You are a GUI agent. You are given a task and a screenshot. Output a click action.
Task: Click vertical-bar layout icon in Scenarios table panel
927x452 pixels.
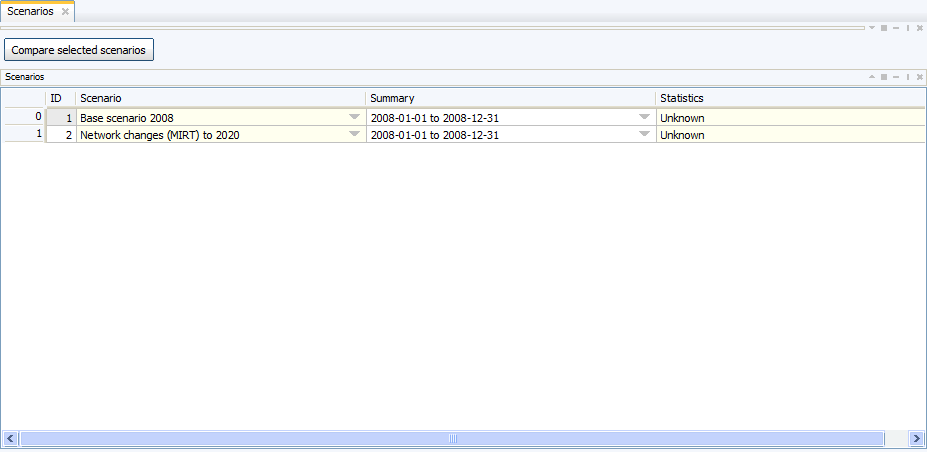pyautogui.click(x=908, y=77)
